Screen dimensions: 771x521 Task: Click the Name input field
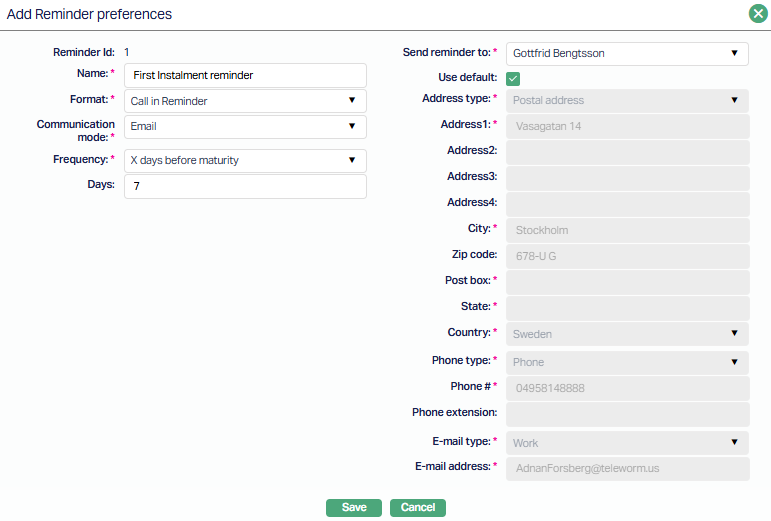[x=245, y=75]
